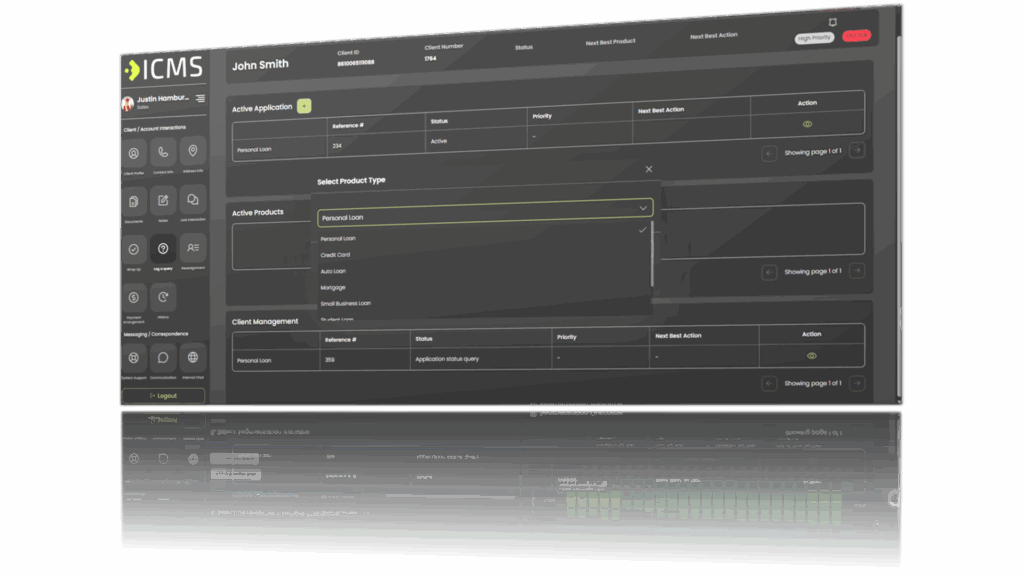
Task: Select the Internal Chat icon
Action: point(192,357)
